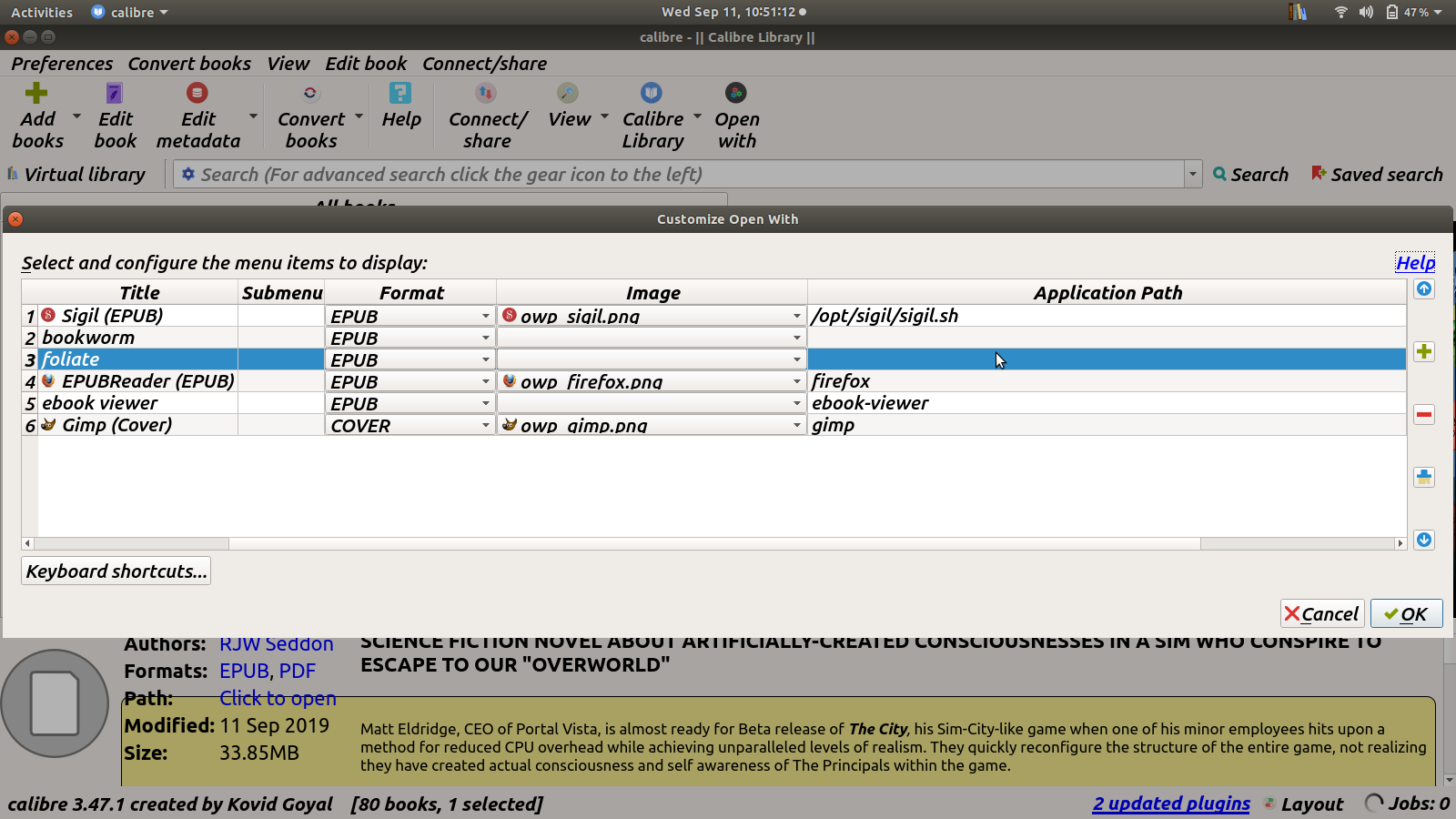Click the Edit metadata icon
The height and width of the screenshot is (819, 1456).
[x=197, y=93]
